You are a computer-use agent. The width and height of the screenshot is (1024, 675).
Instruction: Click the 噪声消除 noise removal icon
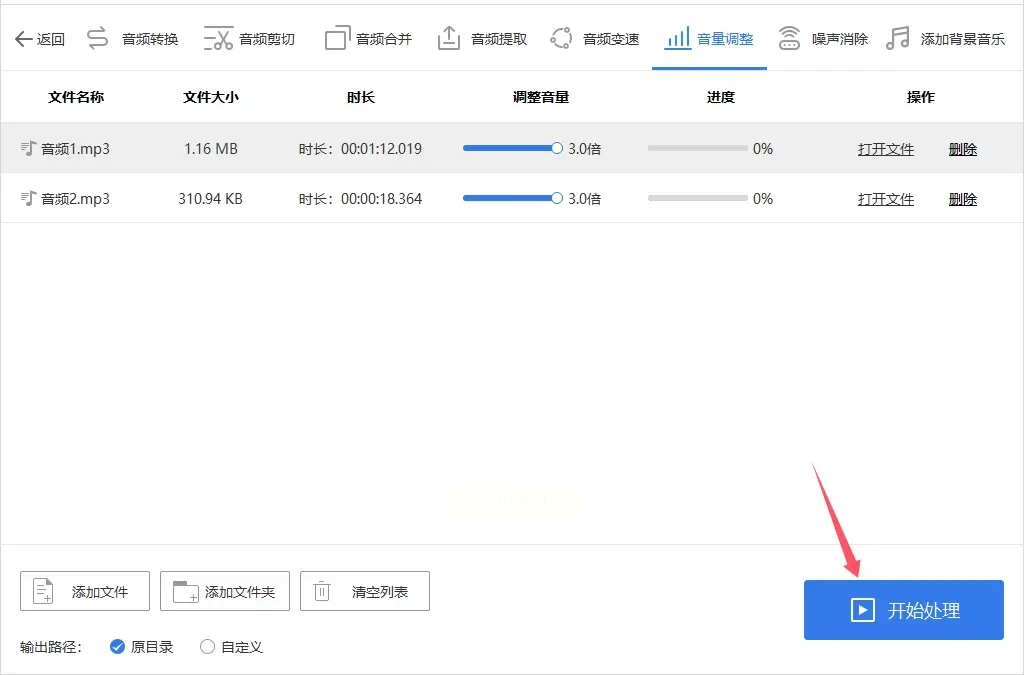point(789,39)
